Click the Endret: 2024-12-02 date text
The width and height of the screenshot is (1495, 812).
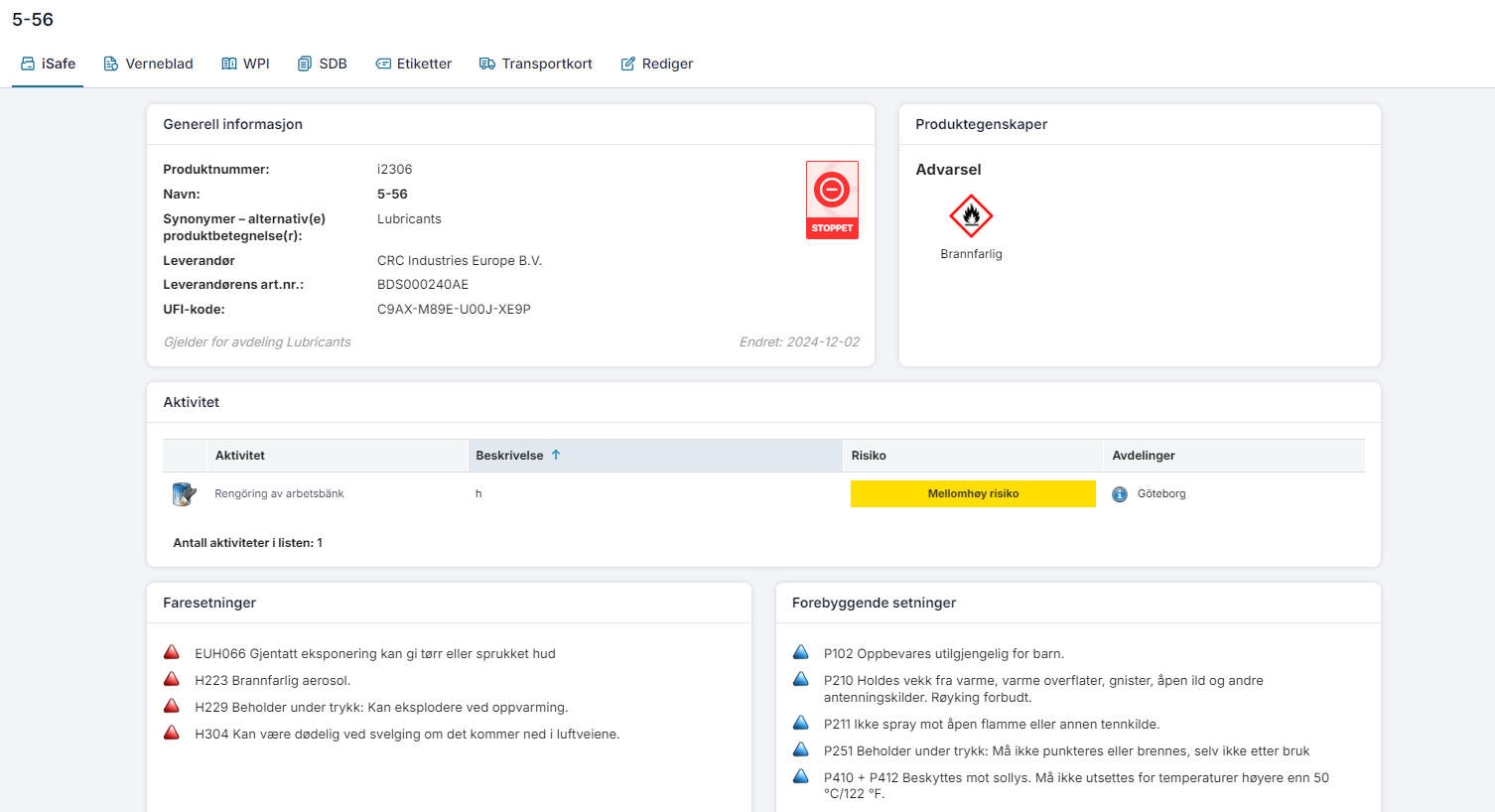(x=799, y=341)
